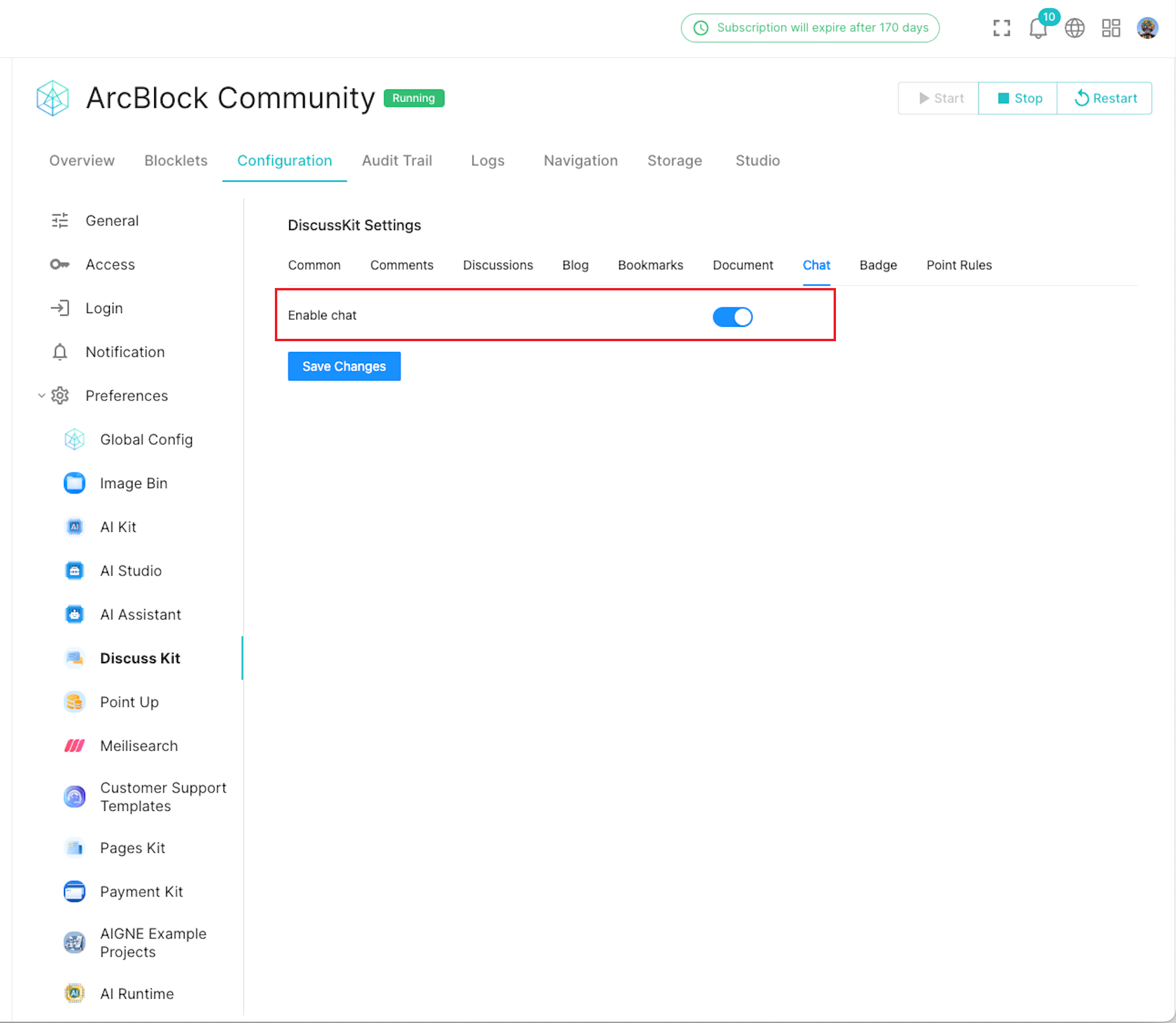Click the Meilisearch blocklet icon

(x=75, y=746)
